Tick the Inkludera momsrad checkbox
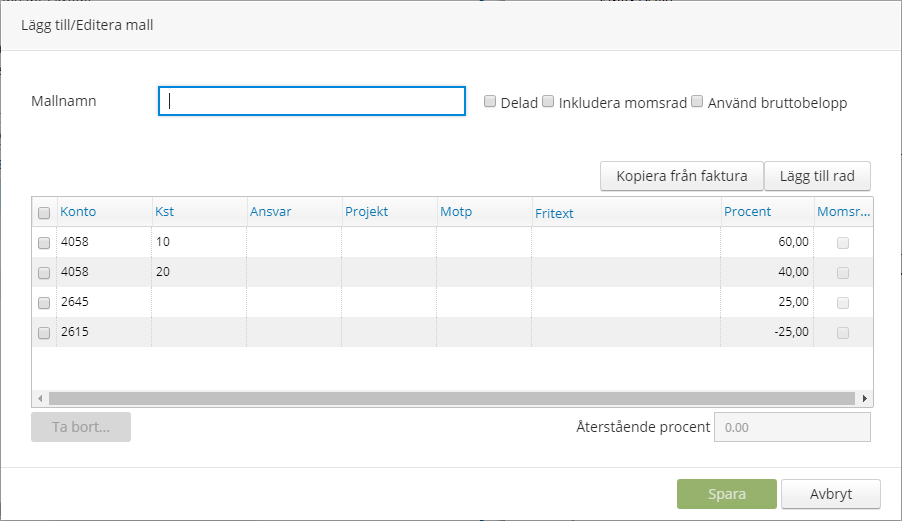 tap(548, 102)
